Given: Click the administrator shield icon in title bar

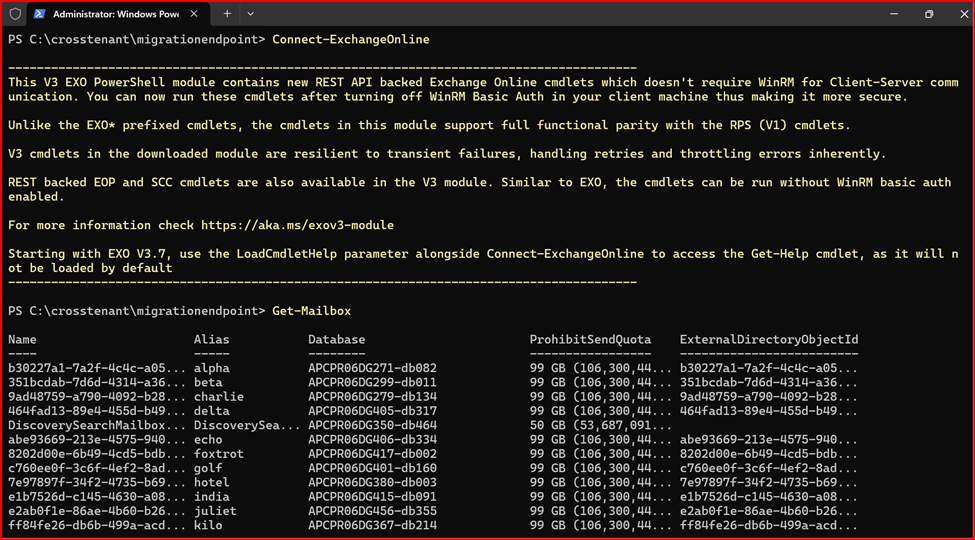Looking at the screenshot, I should pyautogui.click(x=15, y=14).
